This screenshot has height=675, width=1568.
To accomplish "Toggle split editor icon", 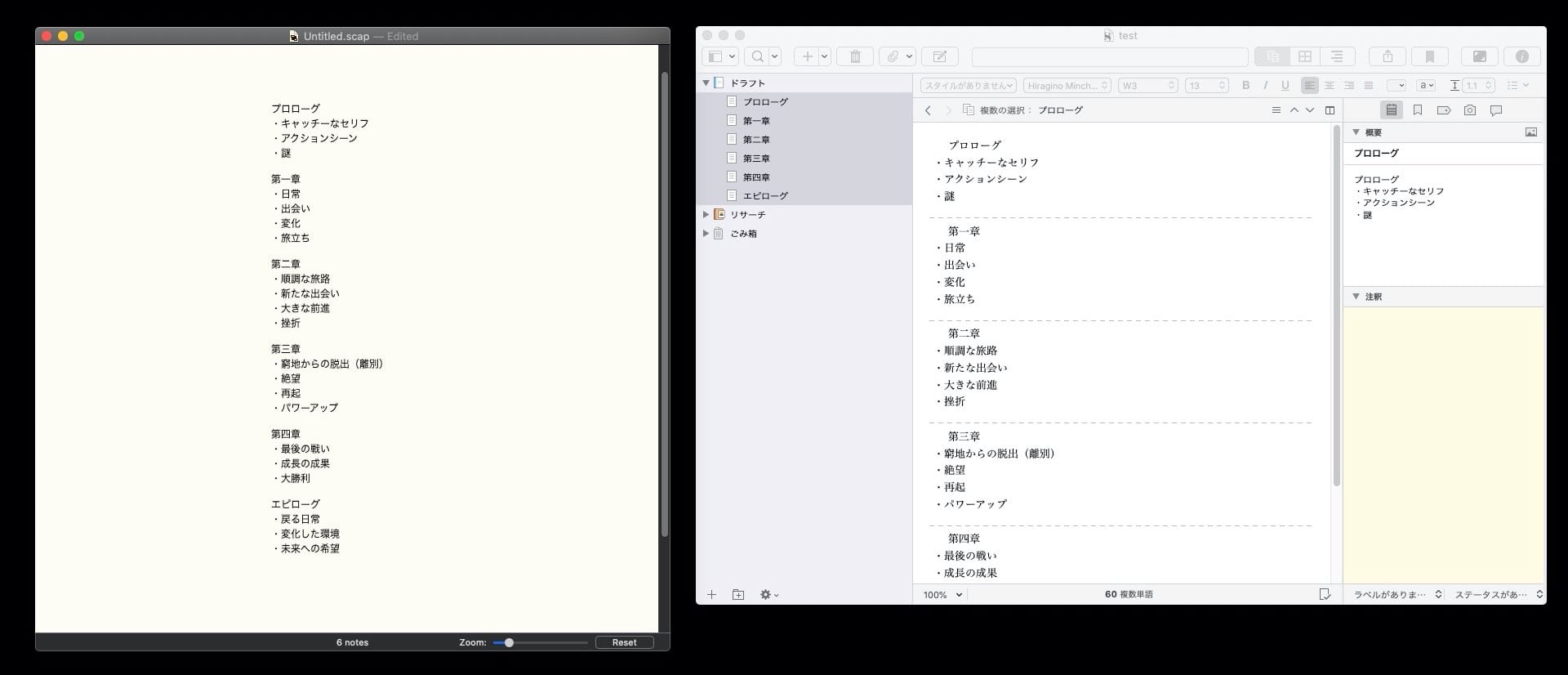I will [1330, 110].
